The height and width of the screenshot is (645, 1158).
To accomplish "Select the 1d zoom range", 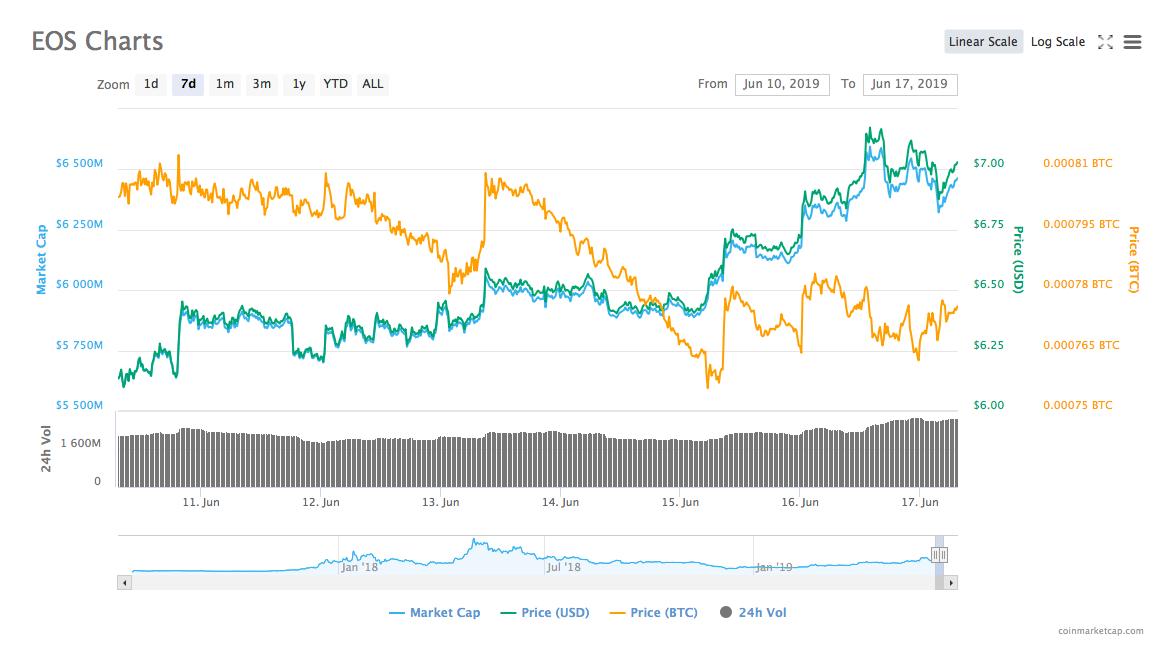I will point(151,84).
